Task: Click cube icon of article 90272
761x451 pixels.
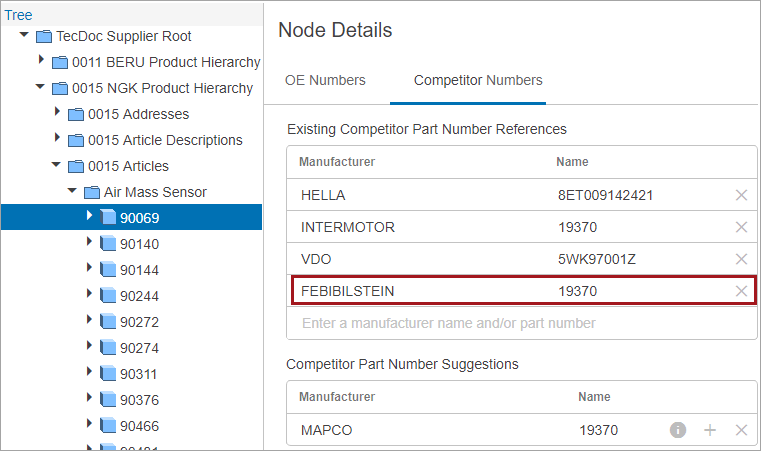Action: pos(108,321)
